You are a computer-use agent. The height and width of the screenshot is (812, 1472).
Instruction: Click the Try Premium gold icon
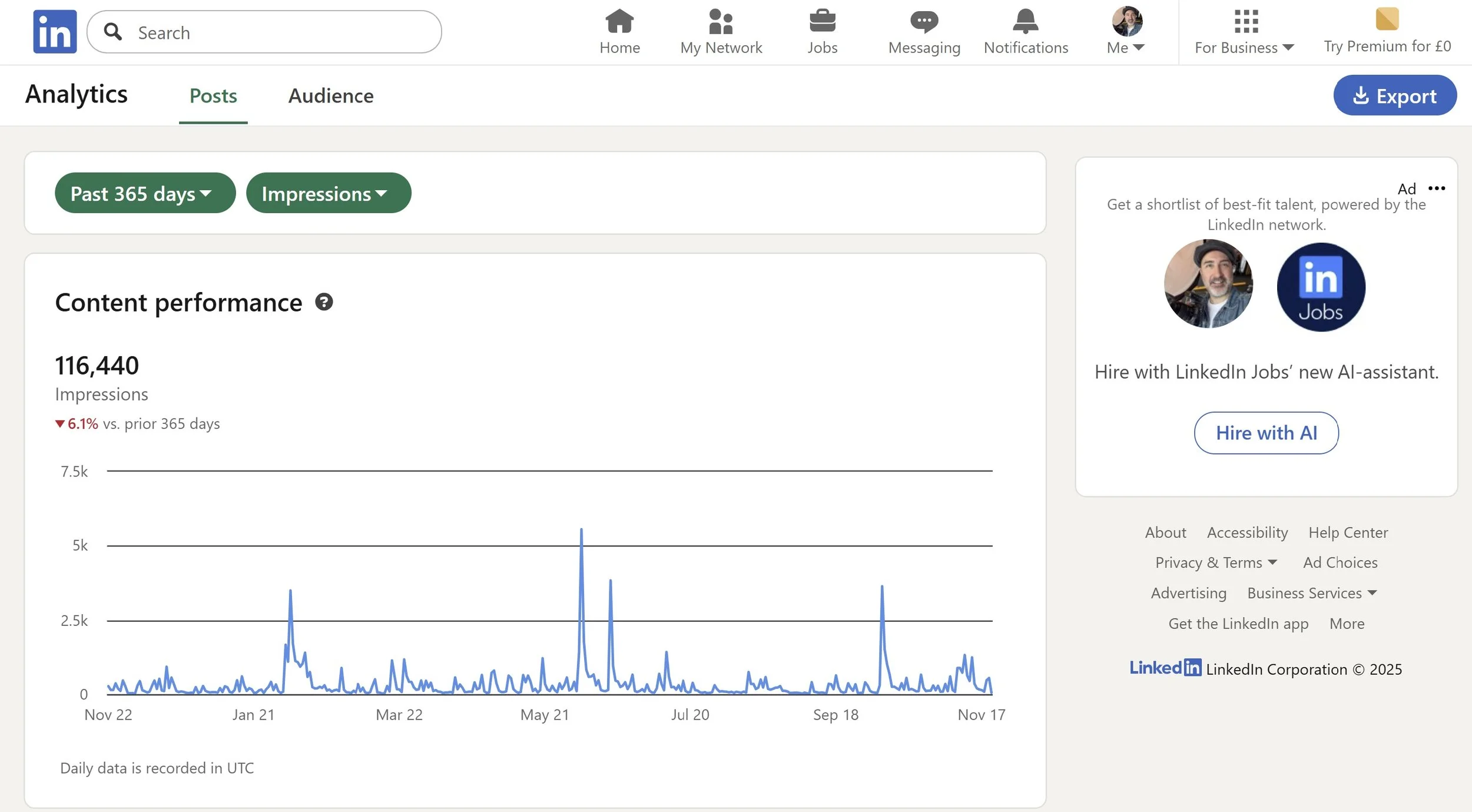[x=1387, y=19]
